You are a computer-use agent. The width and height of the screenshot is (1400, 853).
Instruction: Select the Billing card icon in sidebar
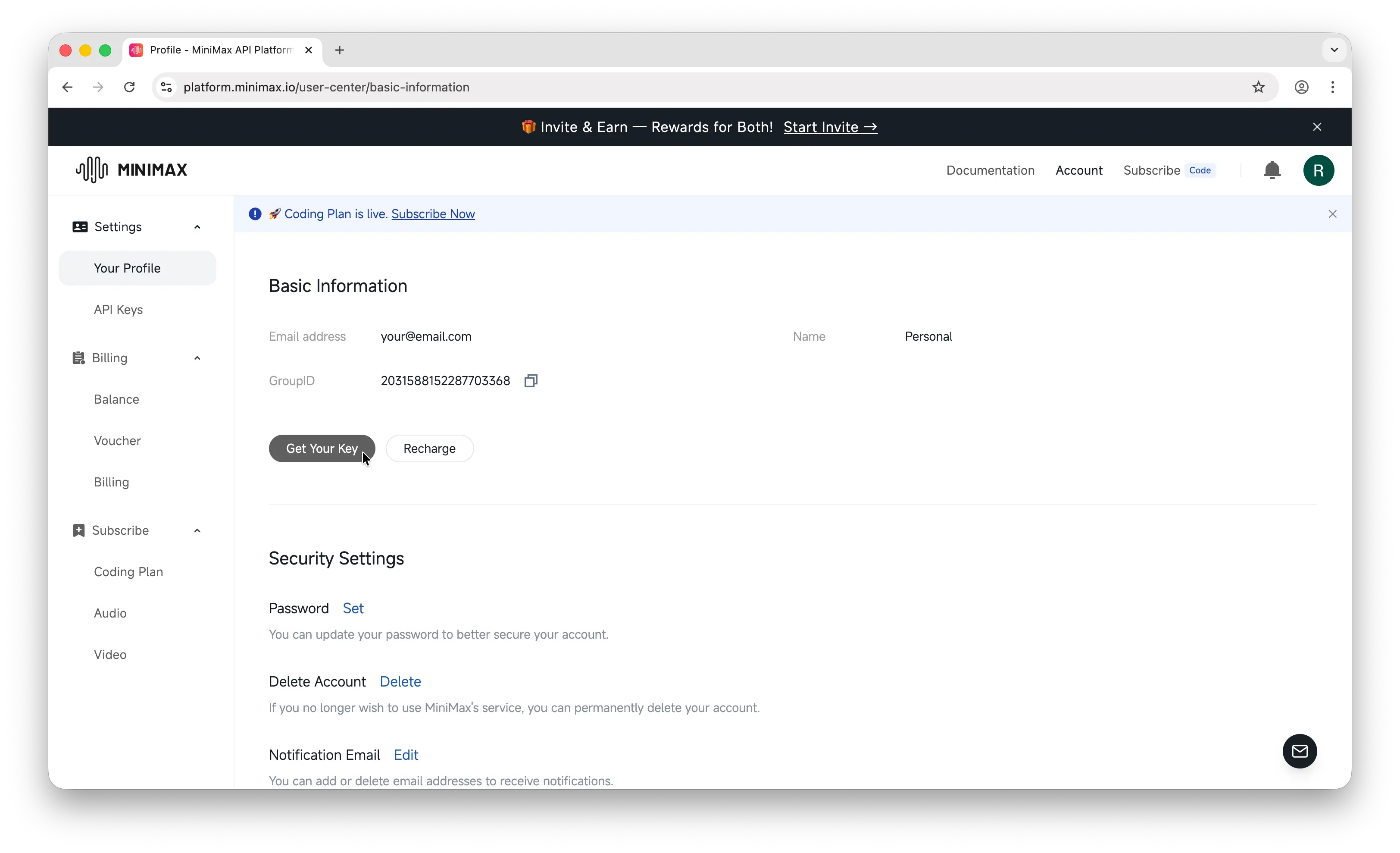pos(80,358)
